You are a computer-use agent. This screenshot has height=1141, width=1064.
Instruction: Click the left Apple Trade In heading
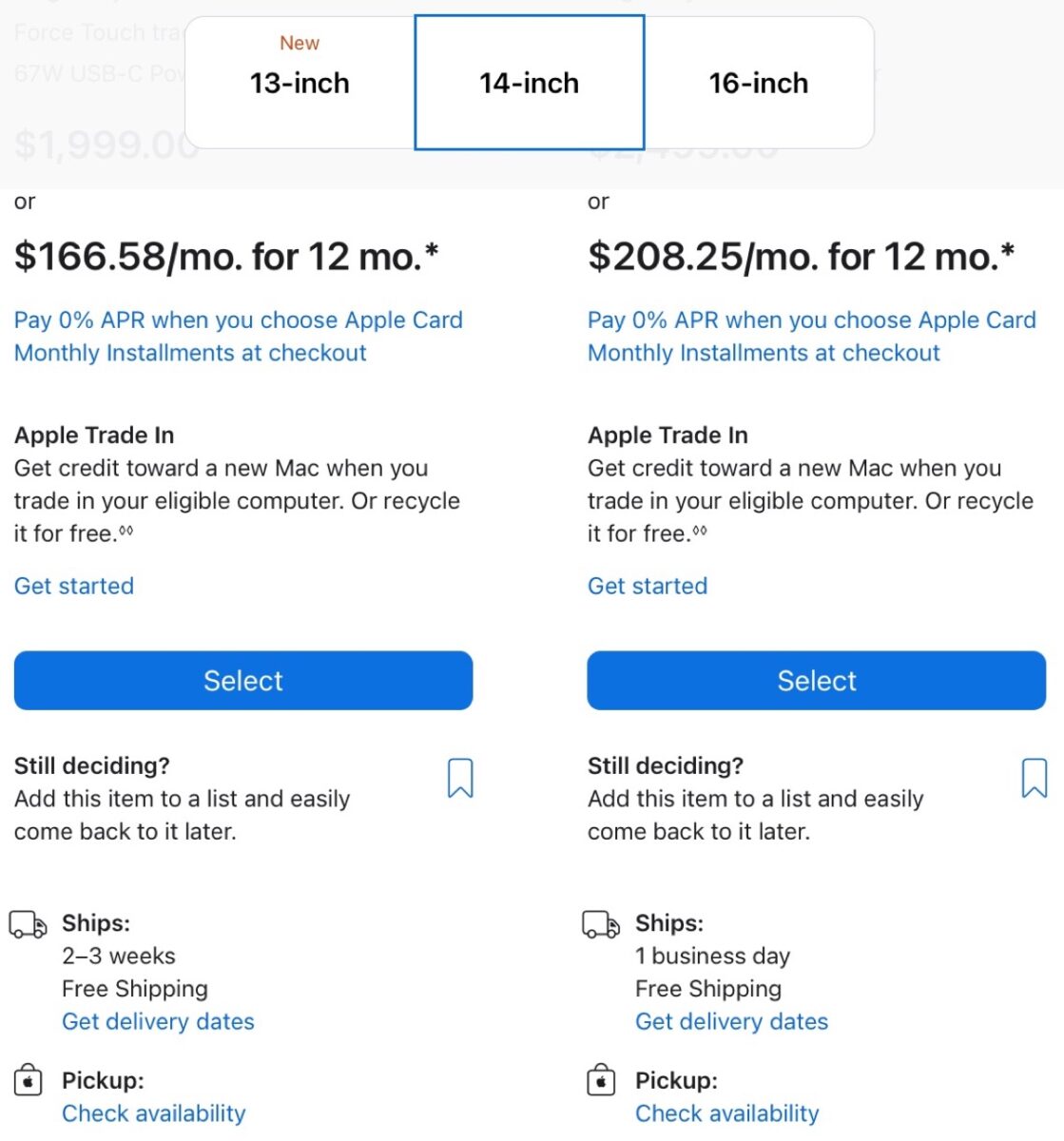[94, 435]
